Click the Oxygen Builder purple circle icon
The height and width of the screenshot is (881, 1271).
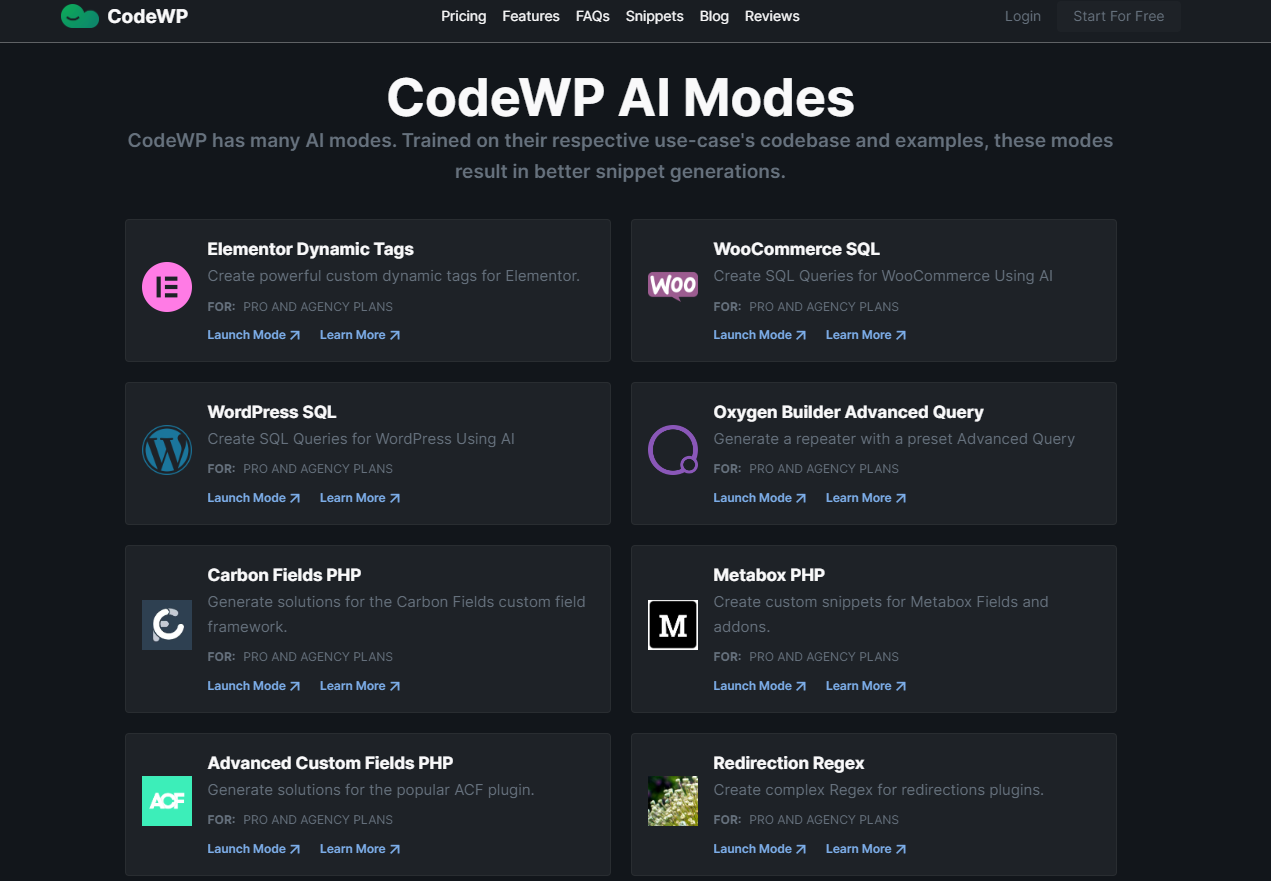[x=673, y=450]
